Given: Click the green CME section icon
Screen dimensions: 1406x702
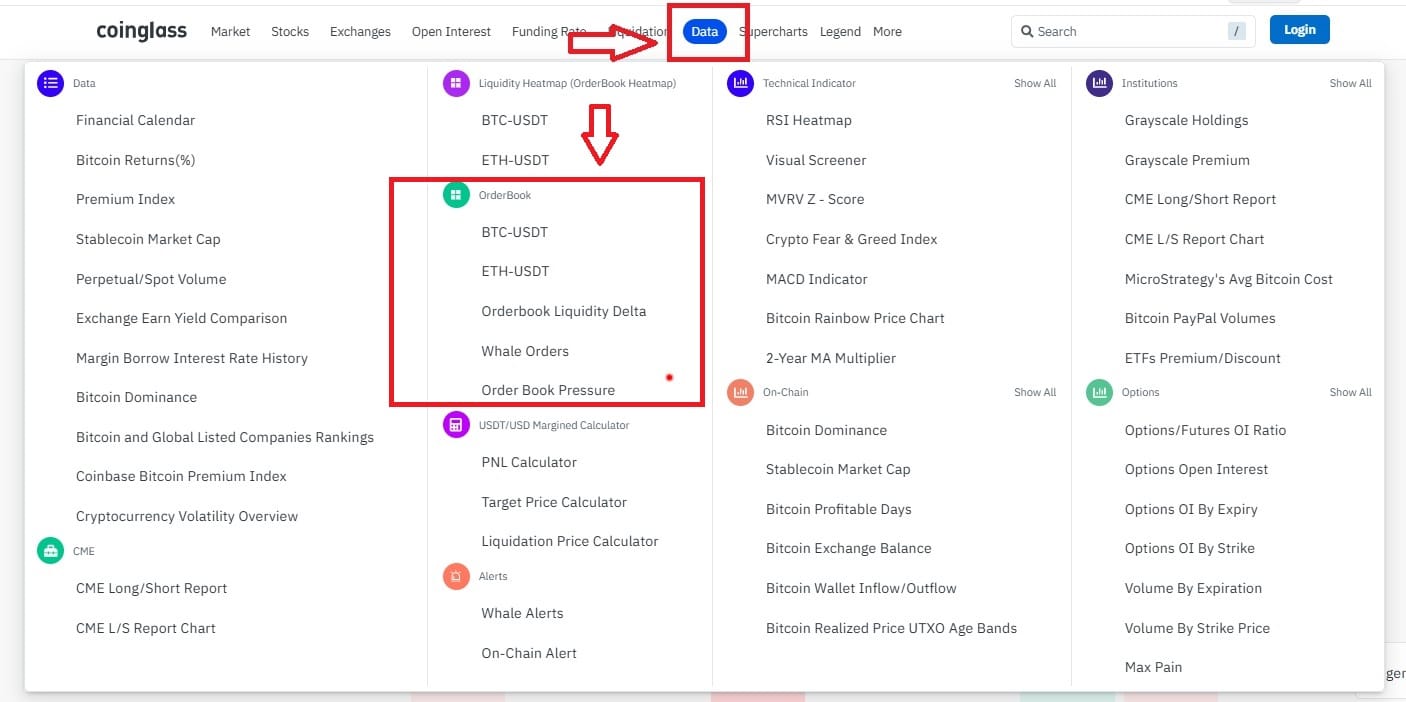Looking at the screenshot, I should tap(50, 551).
